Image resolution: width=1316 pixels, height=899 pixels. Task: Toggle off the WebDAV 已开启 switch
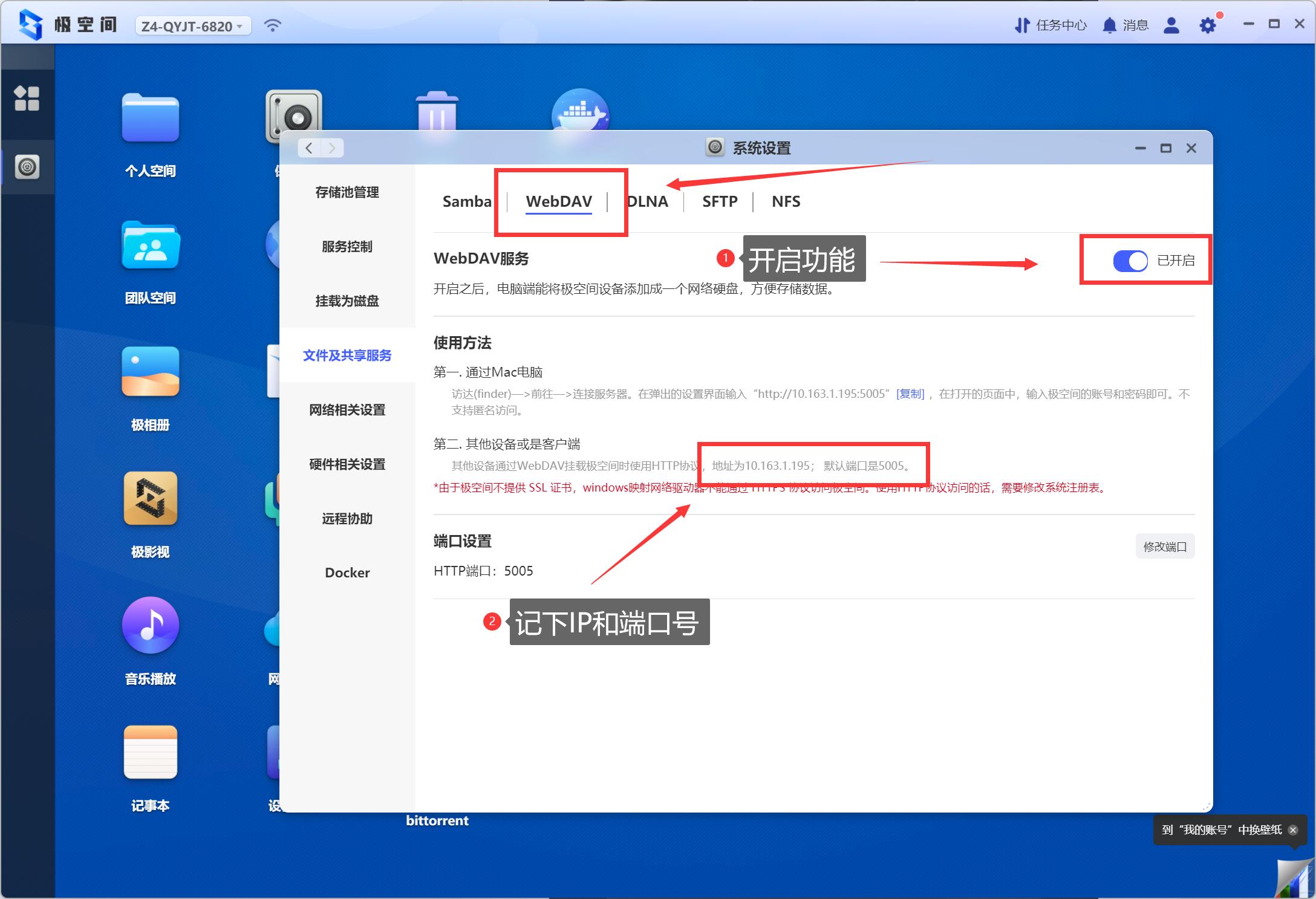point(1129,261)
